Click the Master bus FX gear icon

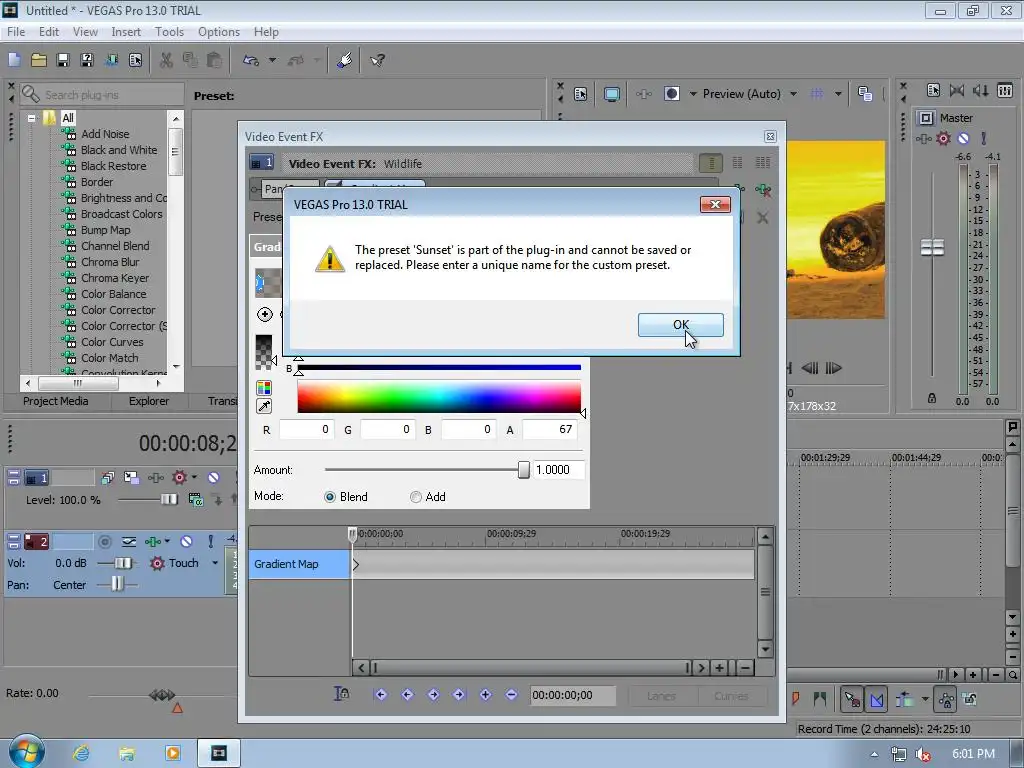point(943,138)
